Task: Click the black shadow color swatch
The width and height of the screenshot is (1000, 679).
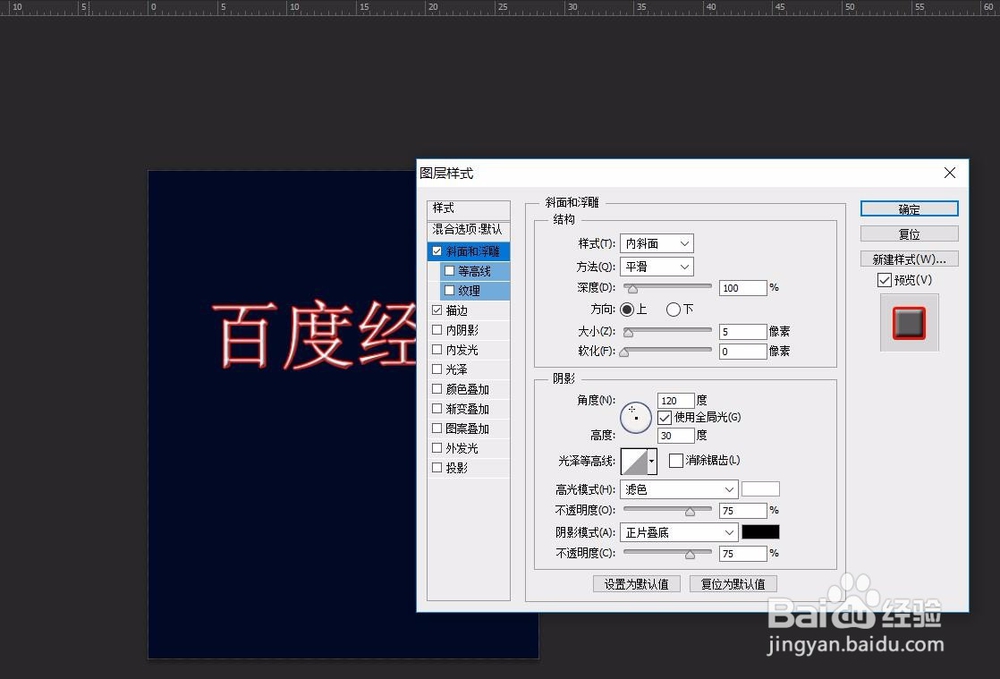Action: click(x=760, y=532)
